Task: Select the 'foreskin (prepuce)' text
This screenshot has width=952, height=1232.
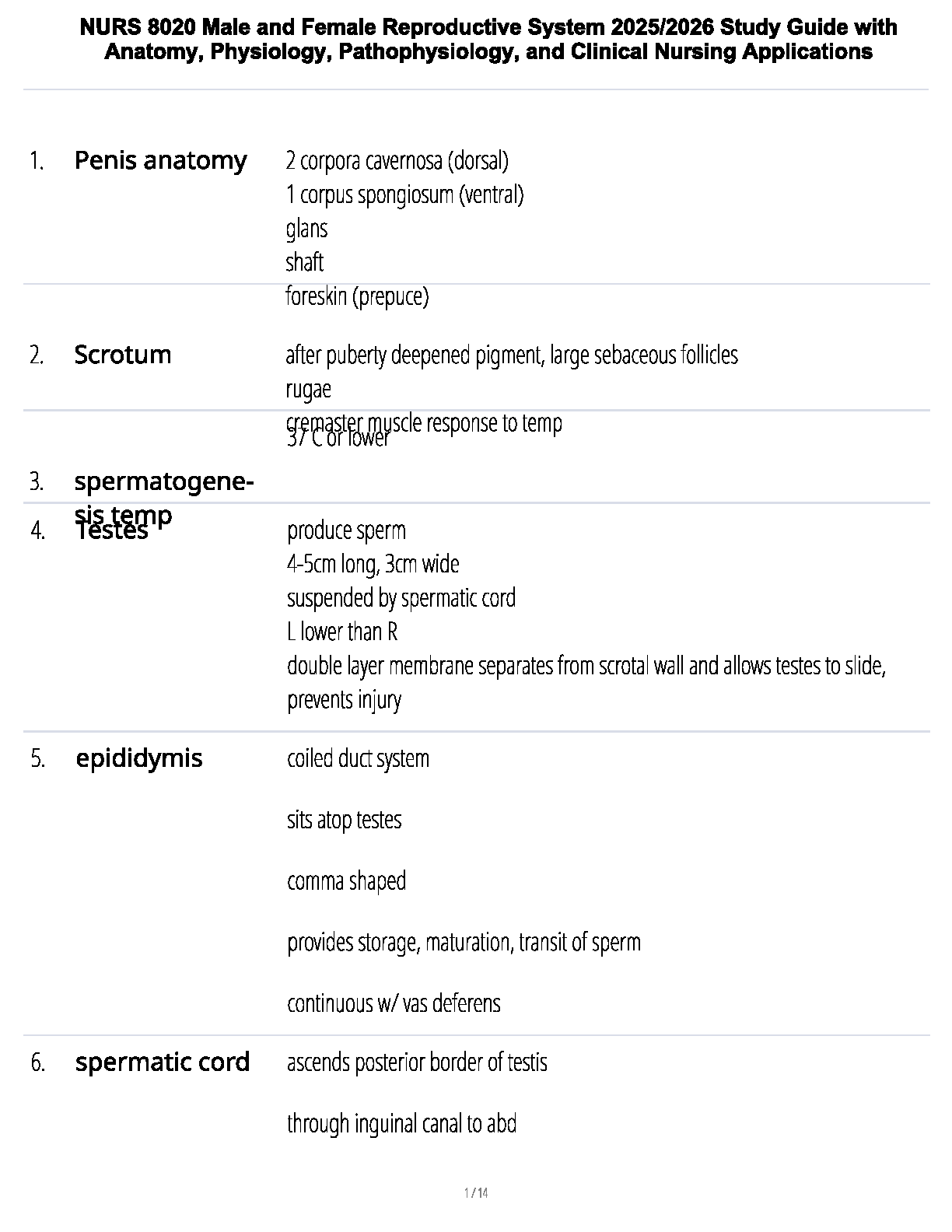Action: pos(357,297)
